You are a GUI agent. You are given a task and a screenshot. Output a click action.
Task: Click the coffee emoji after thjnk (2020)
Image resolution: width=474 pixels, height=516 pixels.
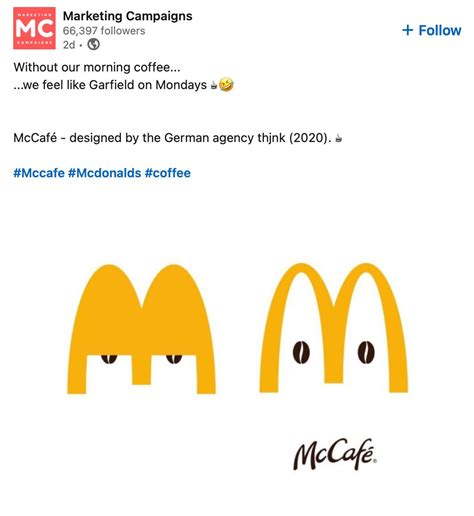pos(338,138)
